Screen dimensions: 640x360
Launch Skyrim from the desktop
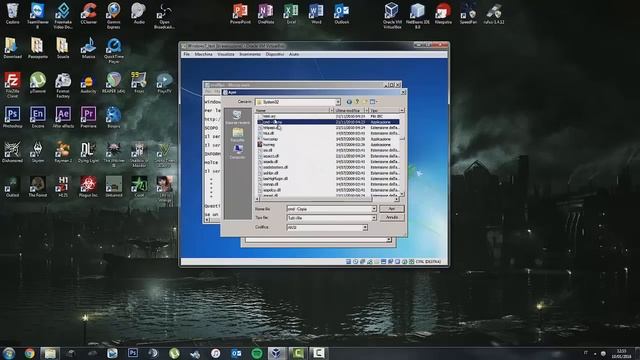point(38,152)
